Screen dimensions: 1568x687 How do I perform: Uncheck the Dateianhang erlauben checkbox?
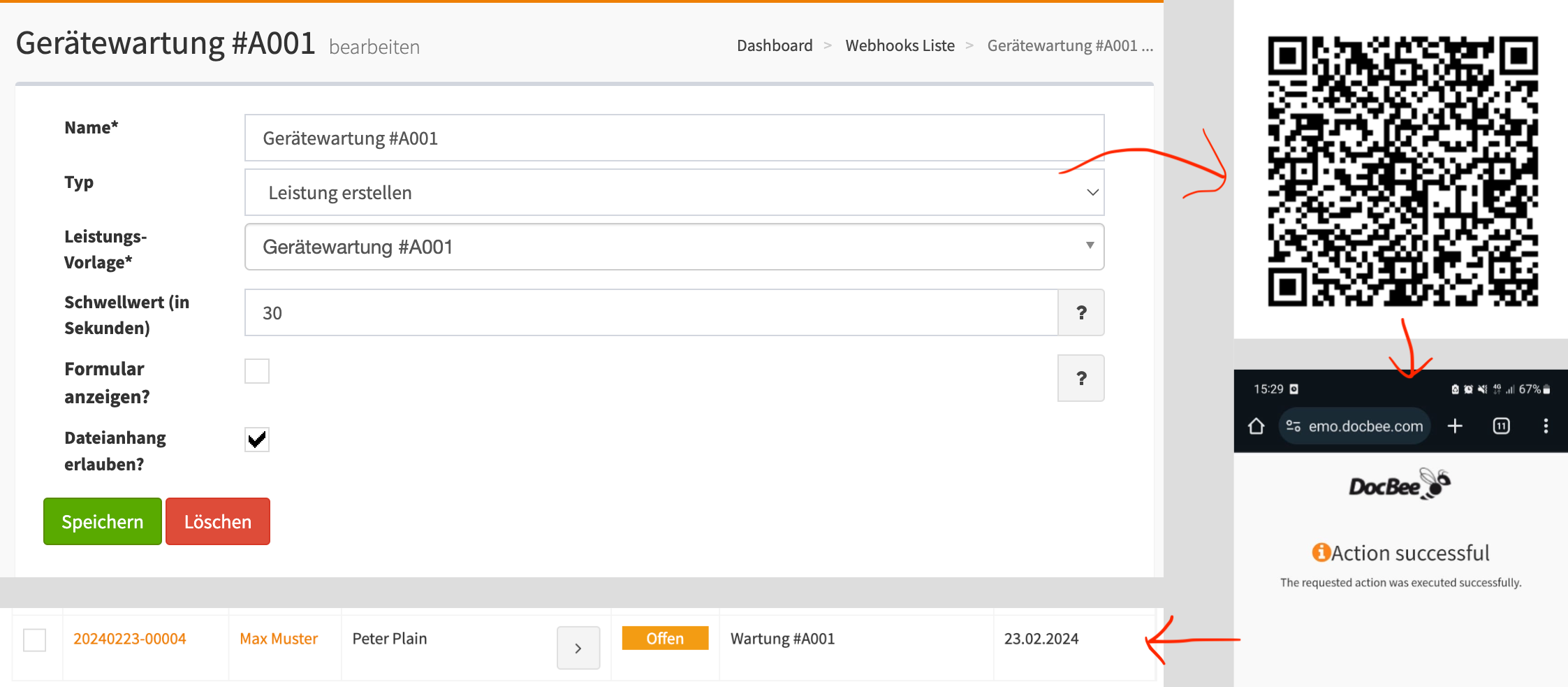pyautogui.click(x=257, y=440)
